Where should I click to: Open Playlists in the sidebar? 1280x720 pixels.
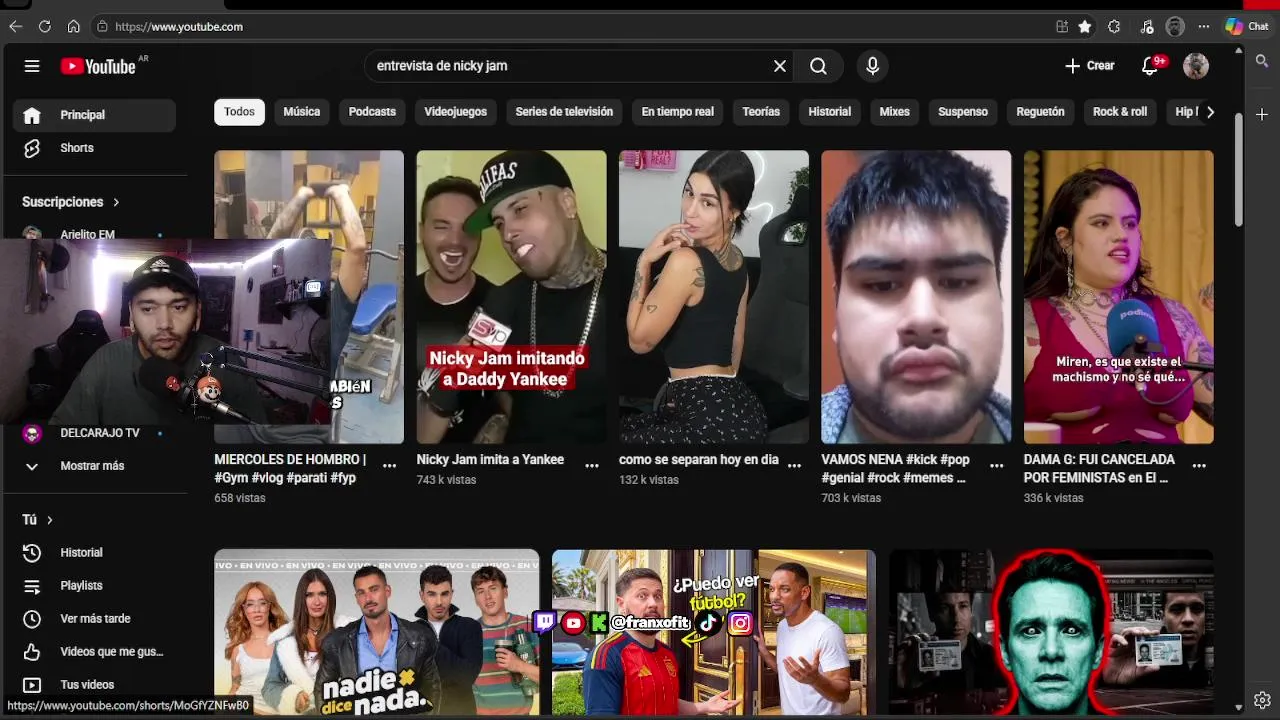(95, 586)
